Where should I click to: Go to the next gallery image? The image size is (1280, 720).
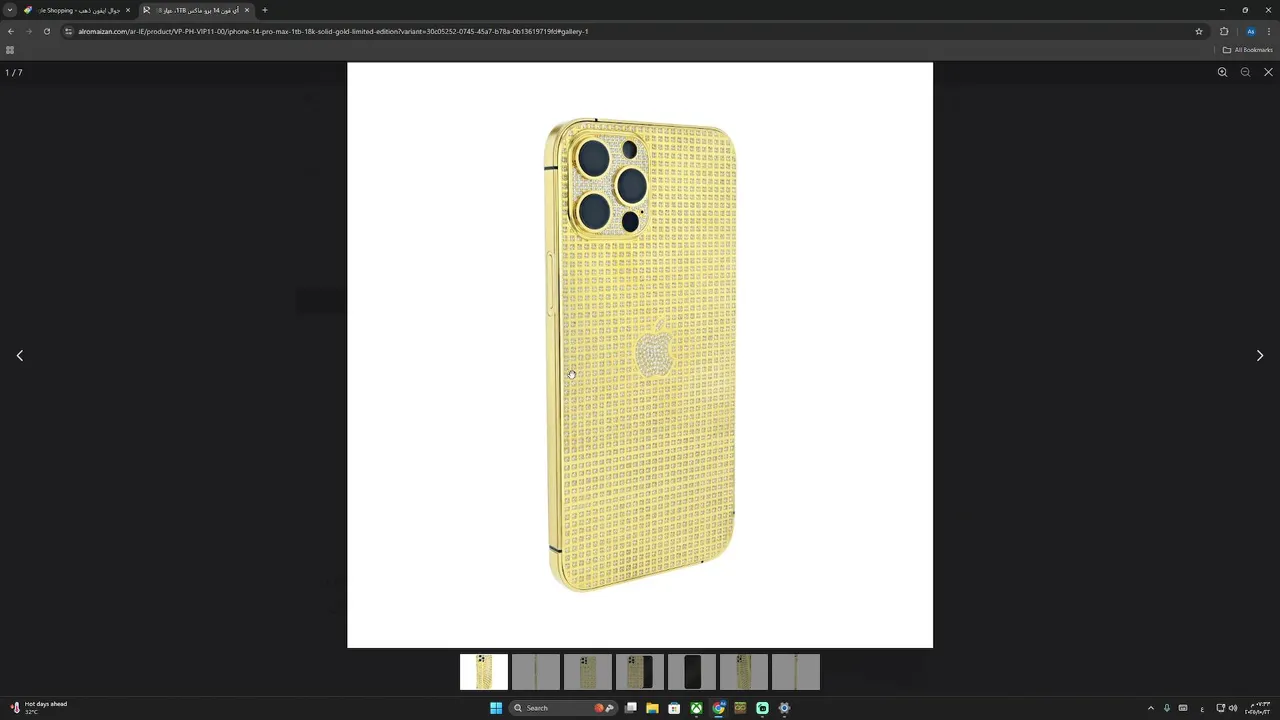click(x=1260, y=355)
